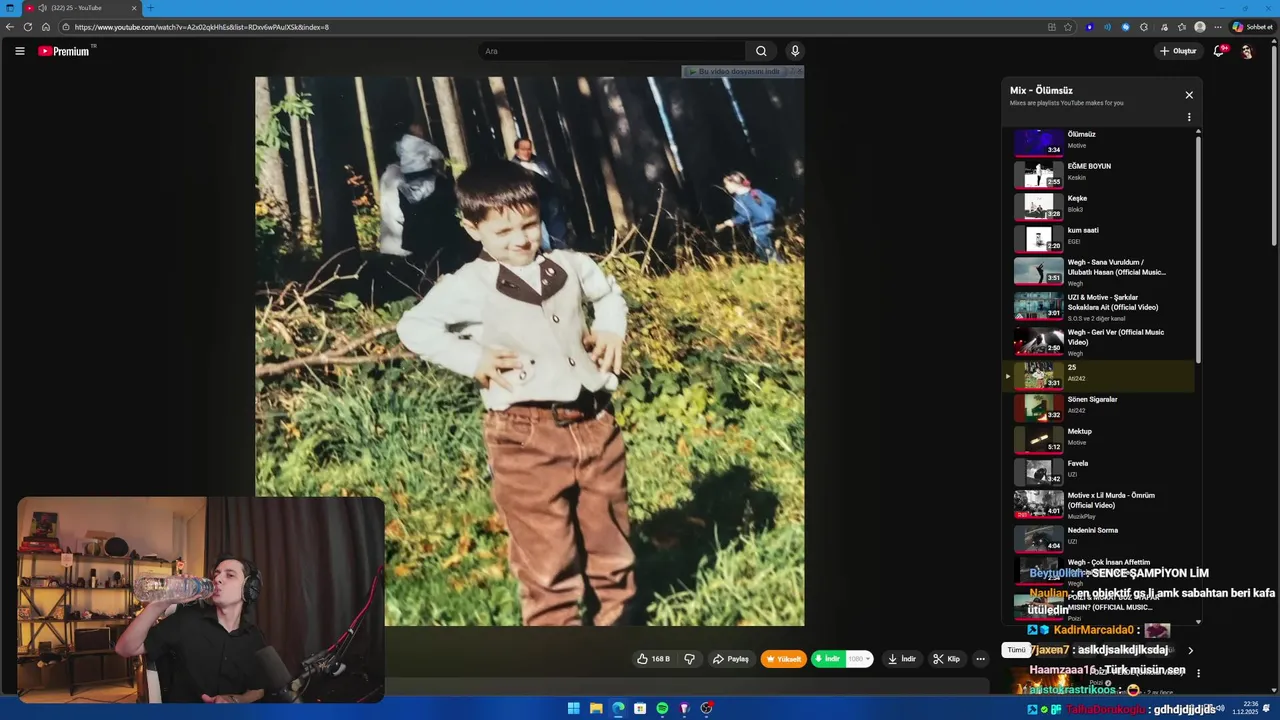The width and height of the screenshot is (1280, 720).
Task: Open the Oluştur create button
Action: pos(1178,51)
